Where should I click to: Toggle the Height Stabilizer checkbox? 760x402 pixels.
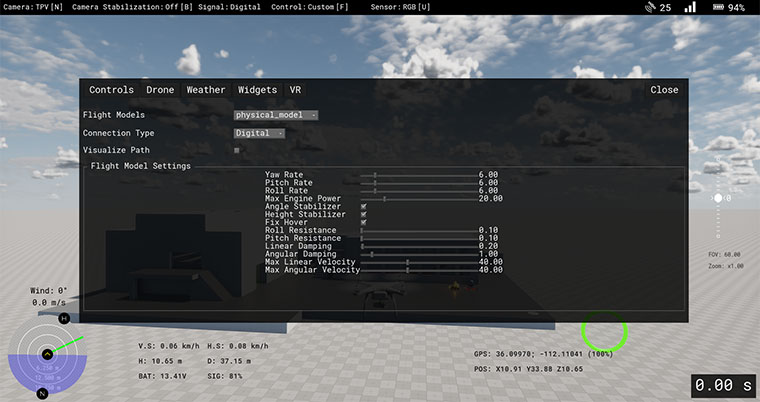[x=363, y=215]
